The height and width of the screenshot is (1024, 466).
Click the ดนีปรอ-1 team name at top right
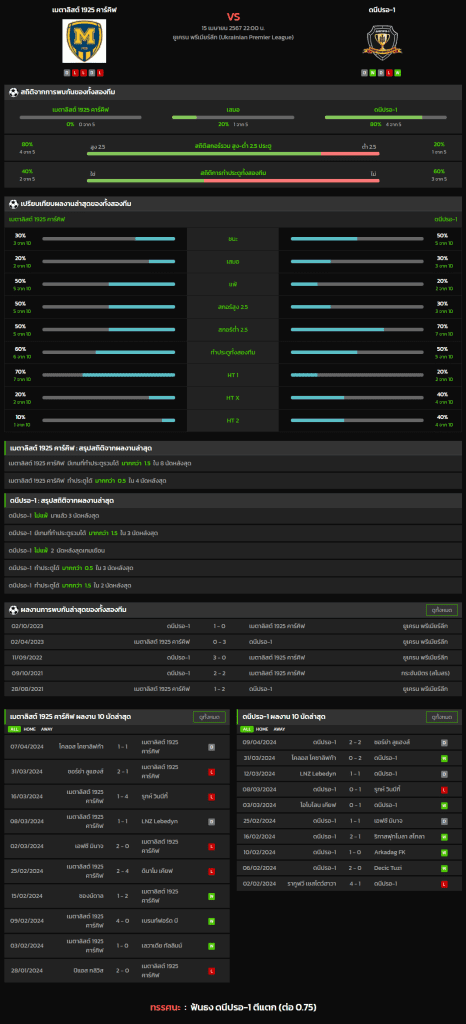click(x=382, y=10)
